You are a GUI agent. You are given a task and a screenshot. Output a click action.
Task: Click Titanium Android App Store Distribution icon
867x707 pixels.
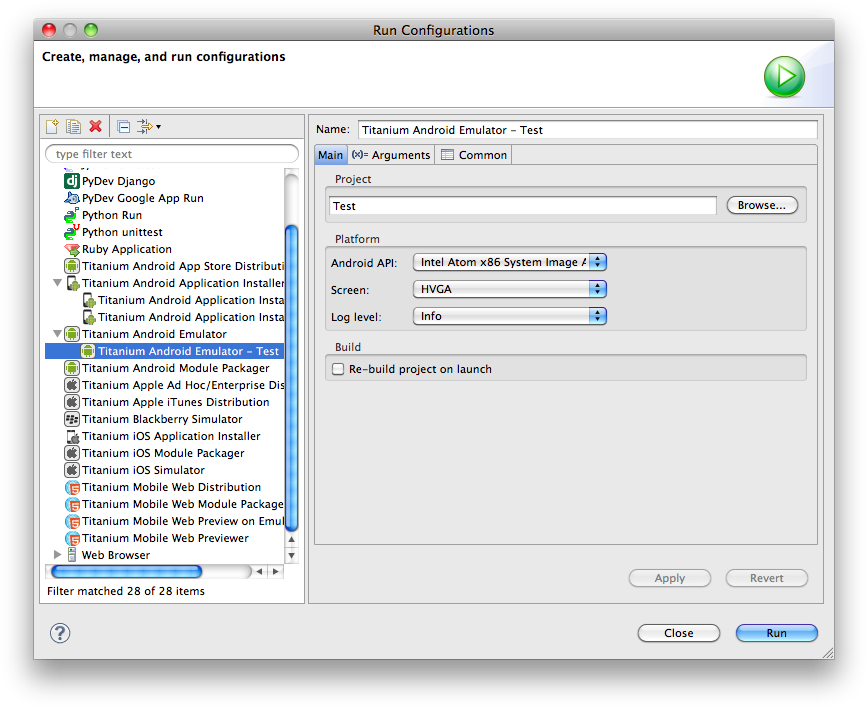(x=72, y=266)
